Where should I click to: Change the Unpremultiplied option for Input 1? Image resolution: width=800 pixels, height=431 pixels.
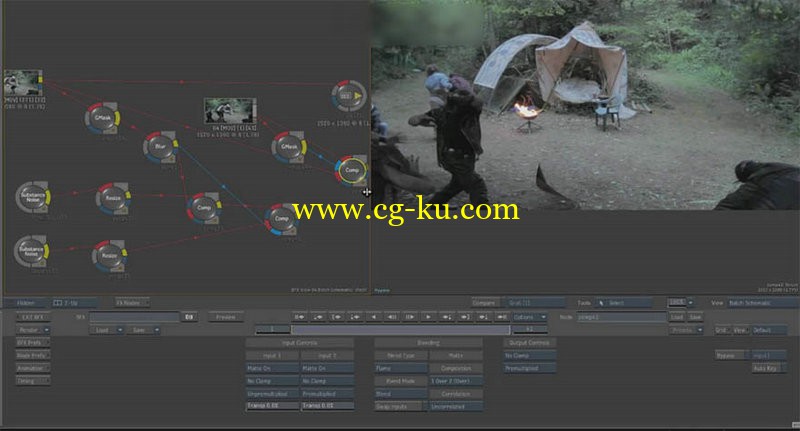click(272, 394)
